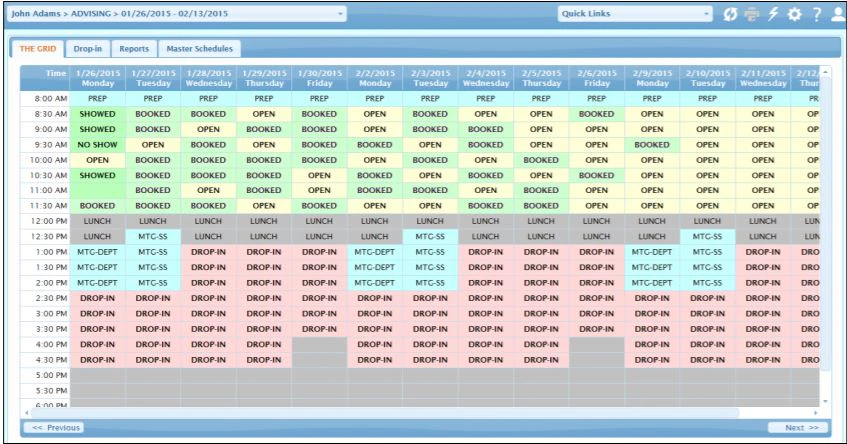Click the horizontal scrollbar below the grid

pos(385,412)
